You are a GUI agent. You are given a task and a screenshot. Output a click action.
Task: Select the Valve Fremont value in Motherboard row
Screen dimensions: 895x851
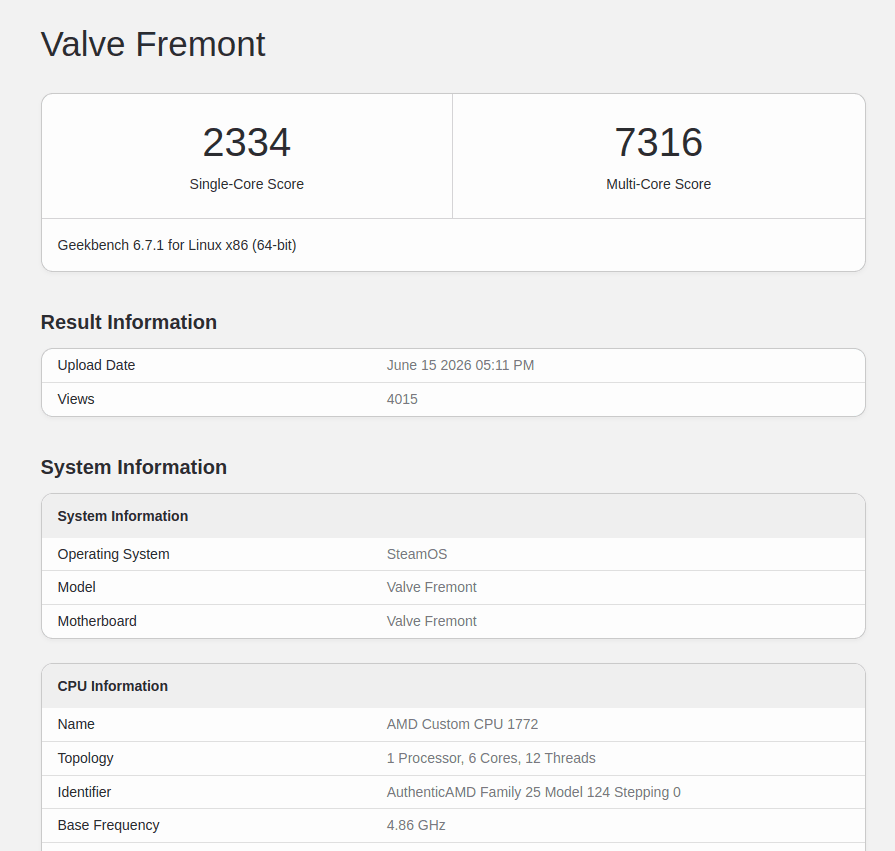[x=432, y=621]
